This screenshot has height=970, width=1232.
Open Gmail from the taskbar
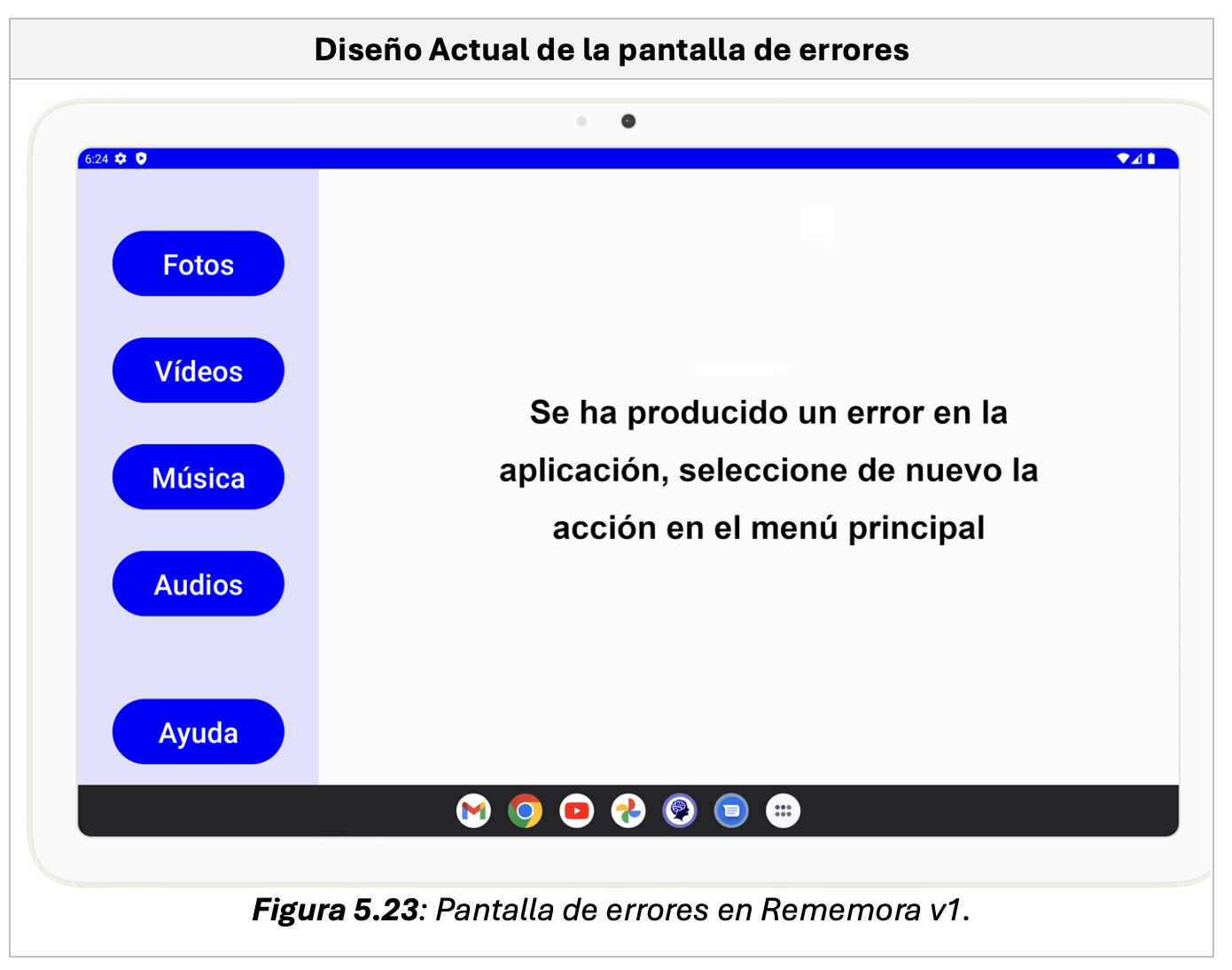(x=473, y=810)
